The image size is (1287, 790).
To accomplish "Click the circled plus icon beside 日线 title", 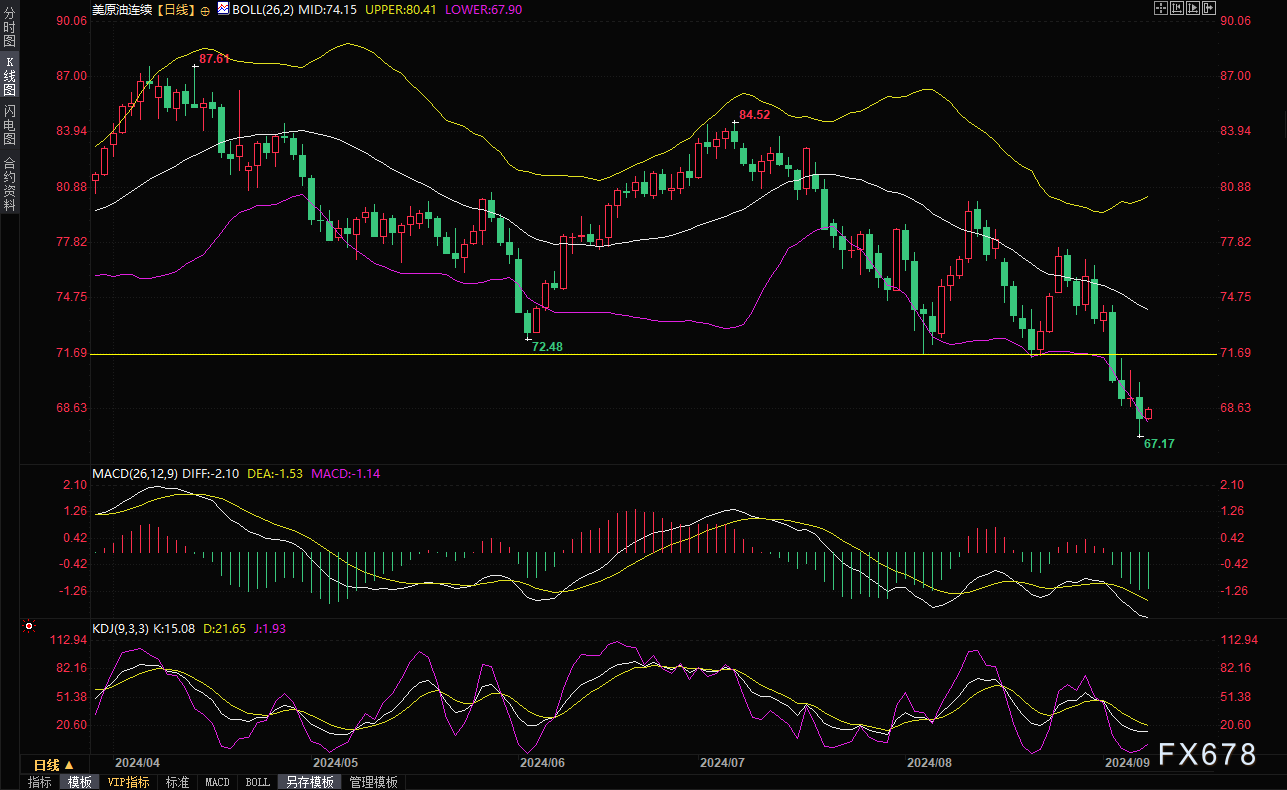I will click(206, 10).
